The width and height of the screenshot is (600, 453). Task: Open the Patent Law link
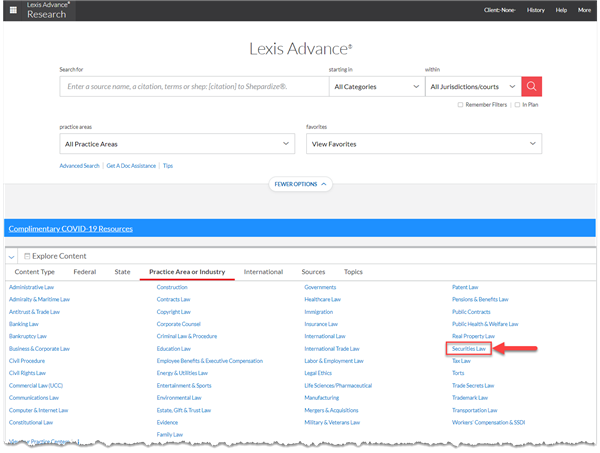[465, 287]
